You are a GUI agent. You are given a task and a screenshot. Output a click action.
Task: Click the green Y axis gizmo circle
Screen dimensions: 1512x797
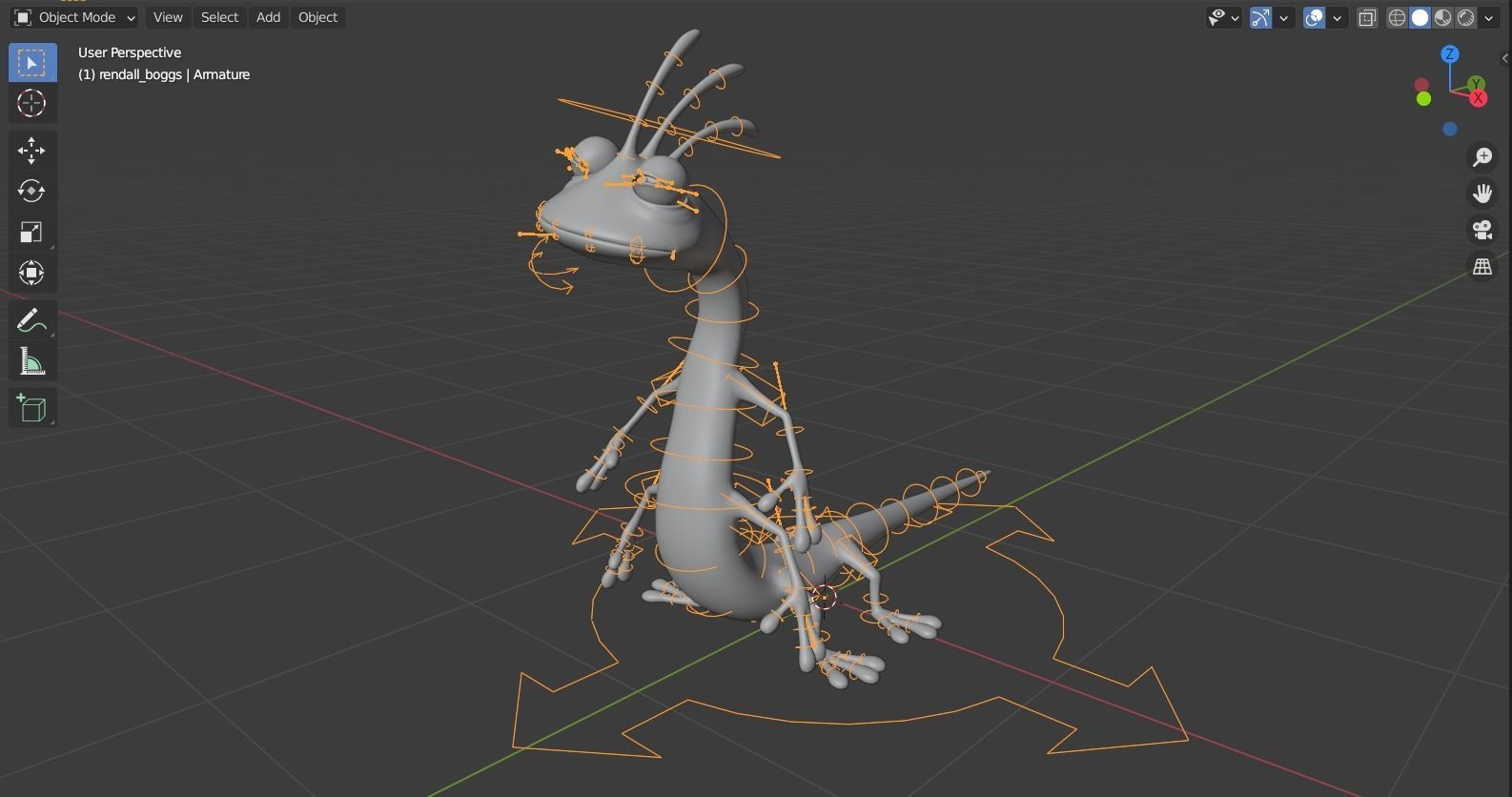pos(1476,84)
